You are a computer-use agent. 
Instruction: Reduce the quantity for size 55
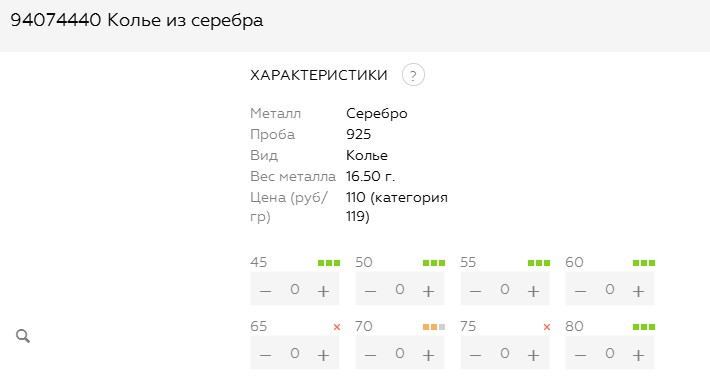tap(475, 291)
